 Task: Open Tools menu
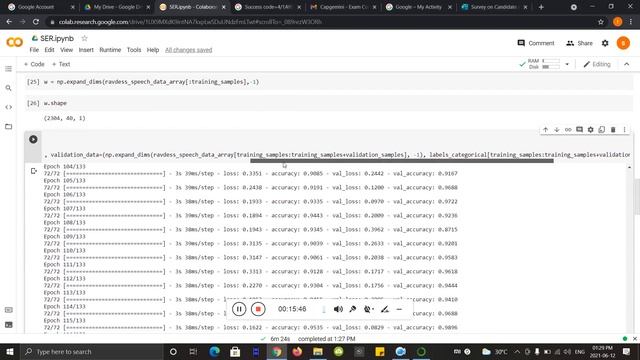(x=134, y=50)
